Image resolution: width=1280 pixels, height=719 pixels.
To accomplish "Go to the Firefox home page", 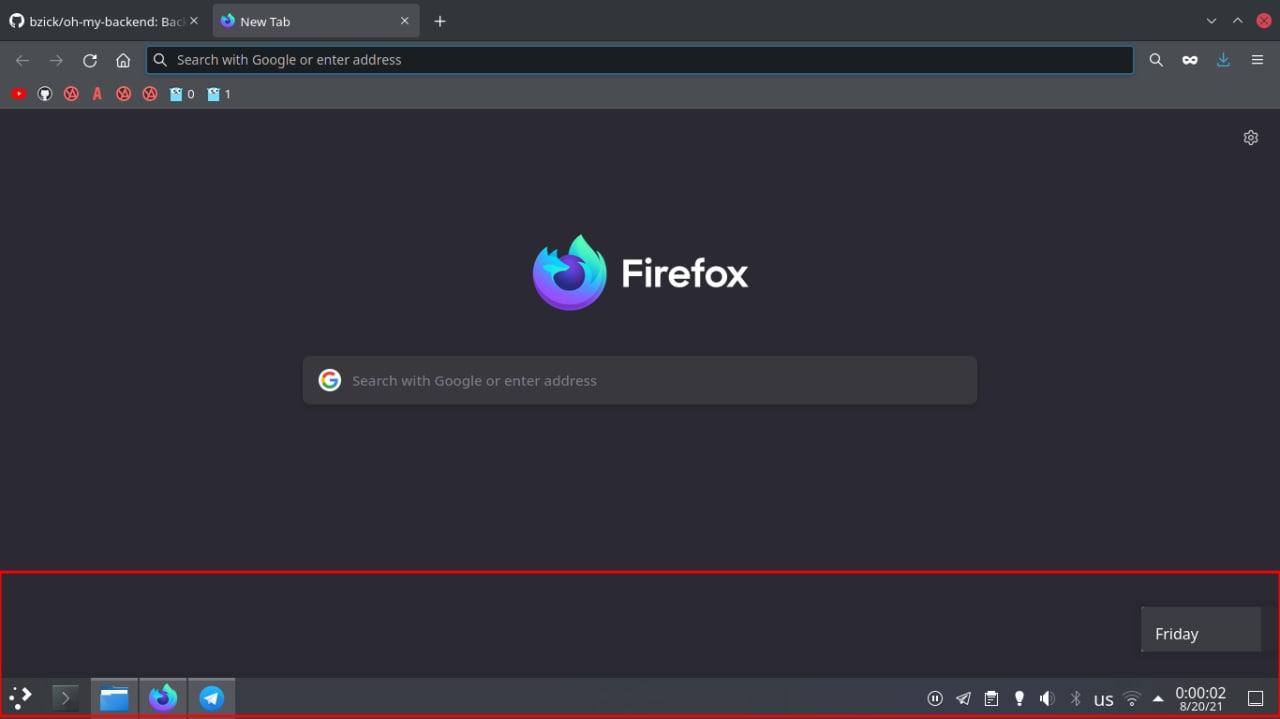I will [123, 60].
